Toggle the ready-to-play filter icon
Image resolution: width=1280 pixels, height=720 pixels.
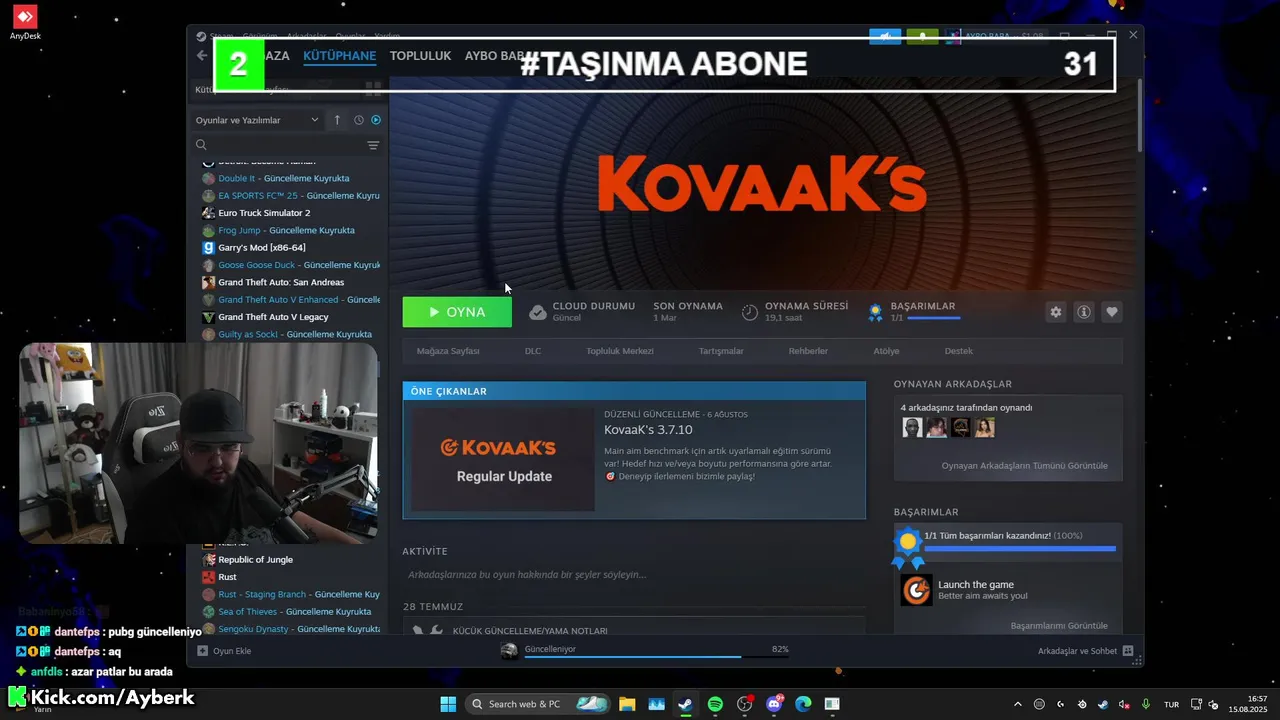pyautogui.click(x=376, y=120)
